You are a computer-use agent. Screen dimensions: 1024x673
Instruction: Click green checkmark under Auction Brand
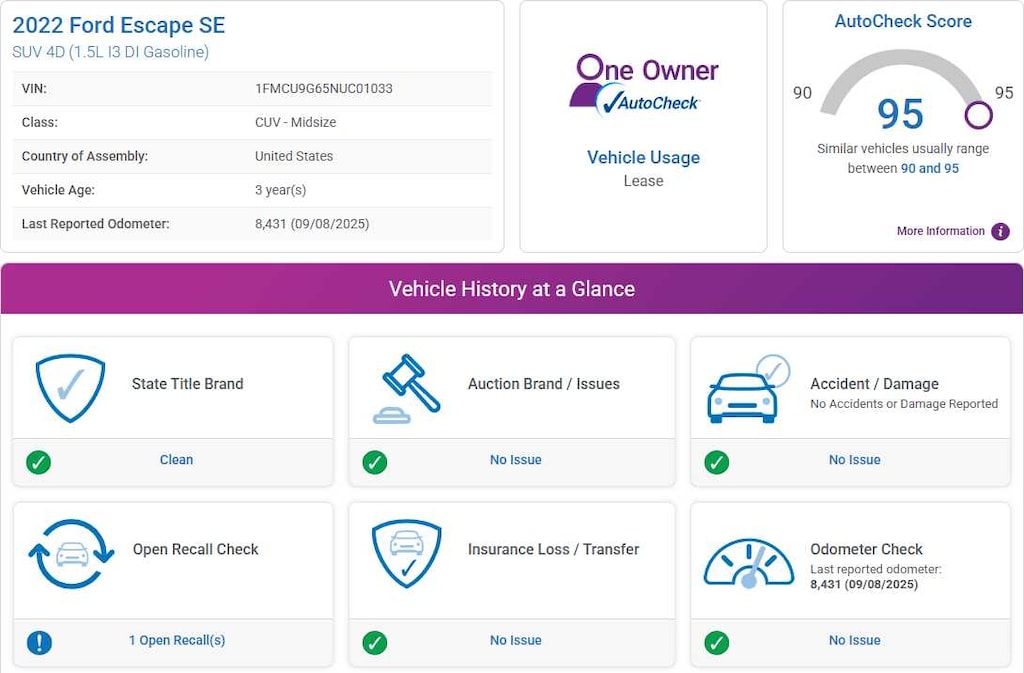375,462
